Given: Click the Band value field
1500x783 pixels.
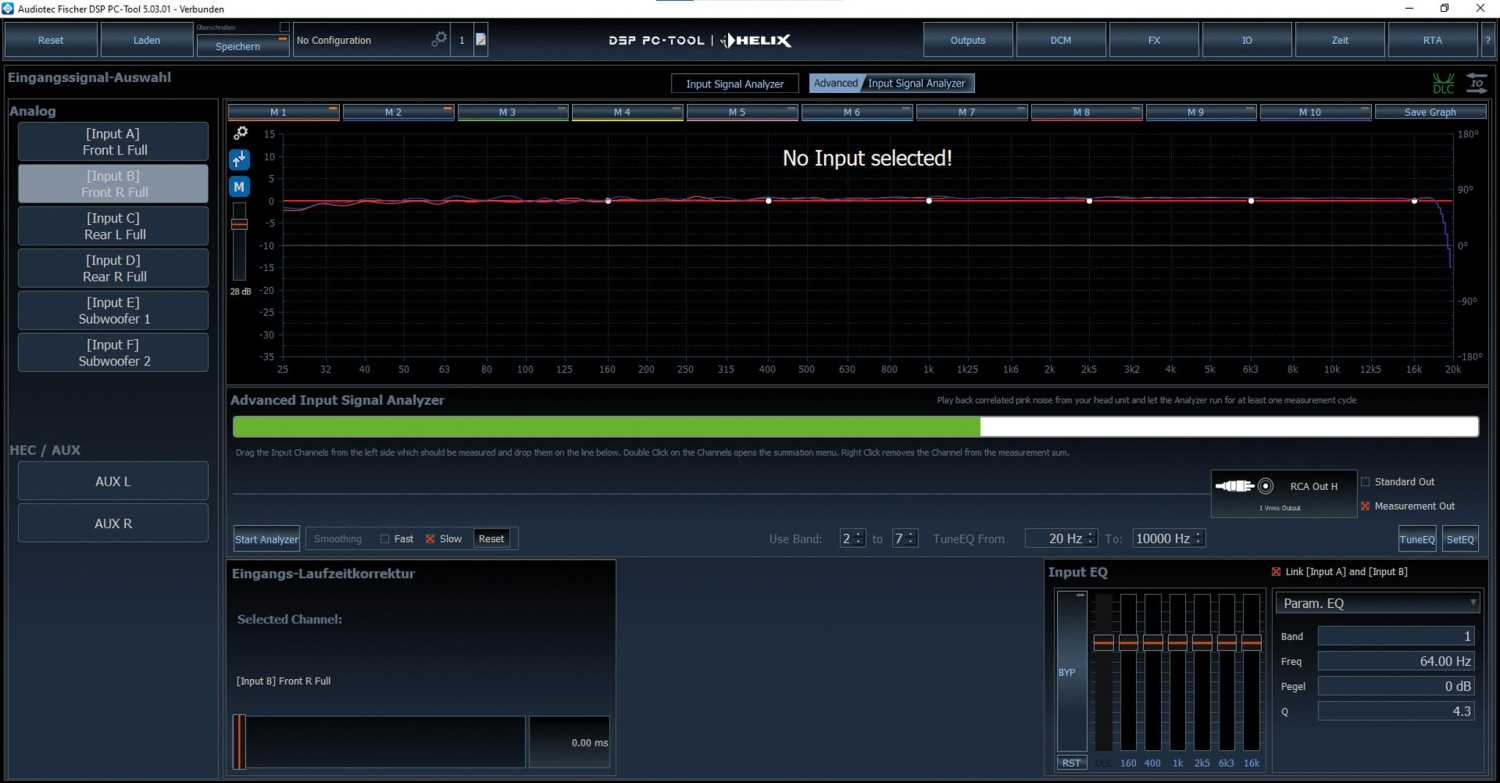Looking at the screenshot, I should coord(1397,636).
